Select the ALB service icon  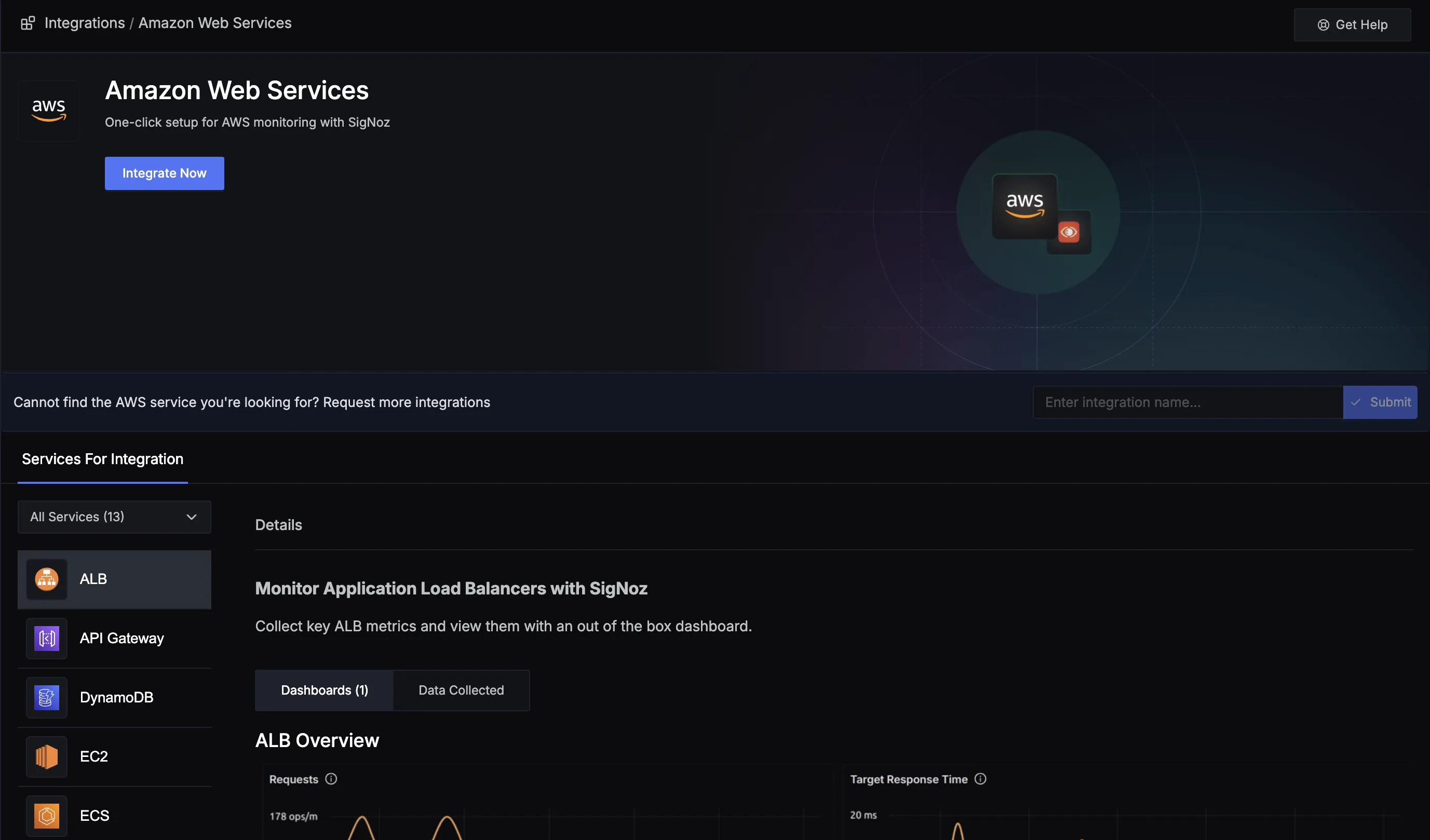click(47, 579)
